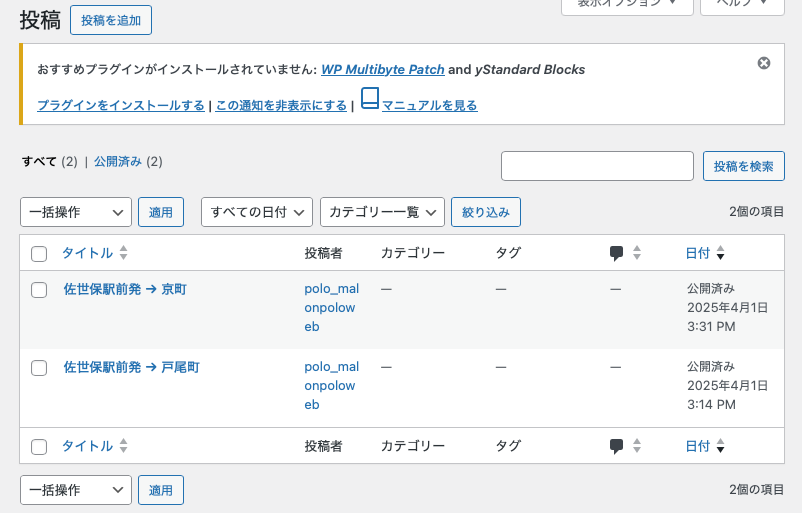
Task: Dismiss the plugin notice with the X icon
Action: tap(764, 63)
